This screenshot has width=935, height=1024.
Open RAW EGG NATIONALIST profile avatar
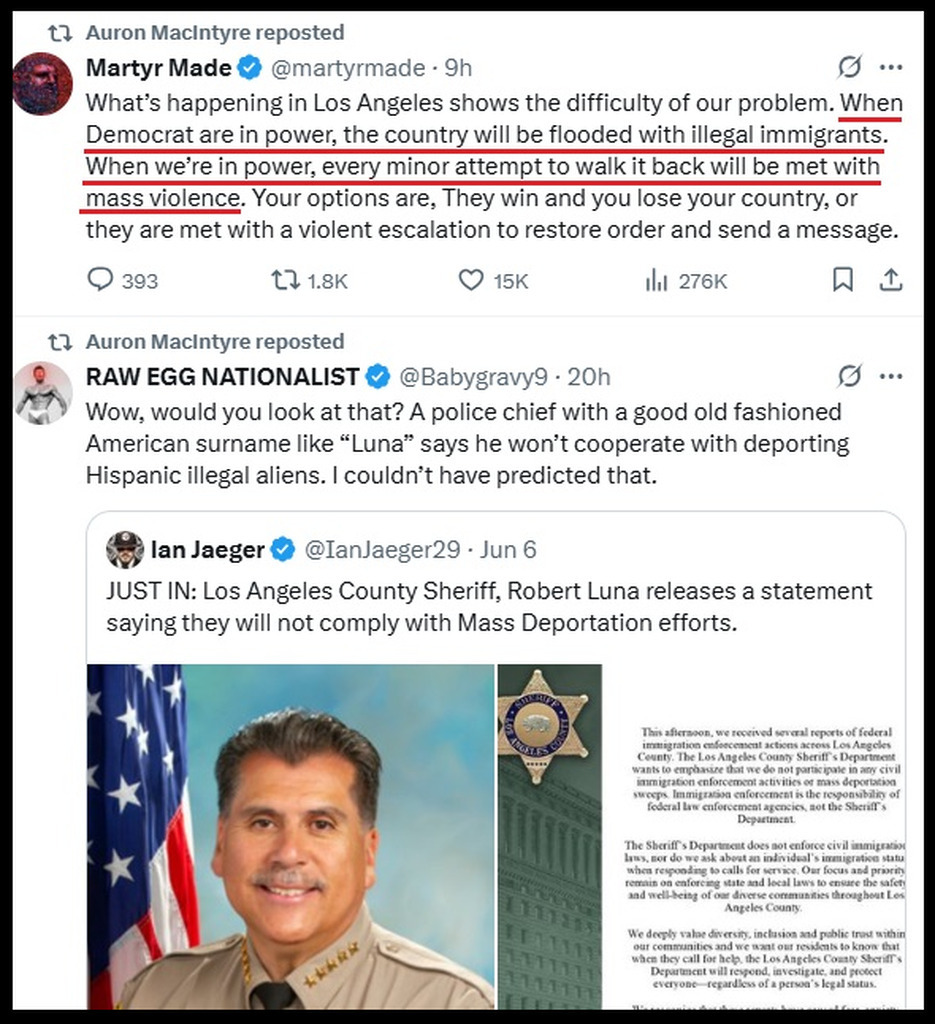[x=43, y=393]
